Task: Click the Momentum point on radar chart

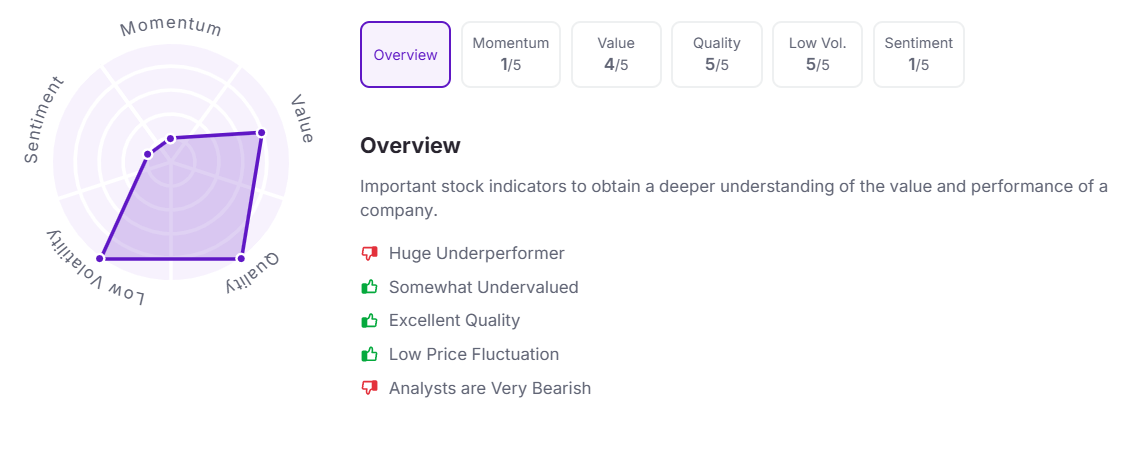Action: tap(170, 138)
